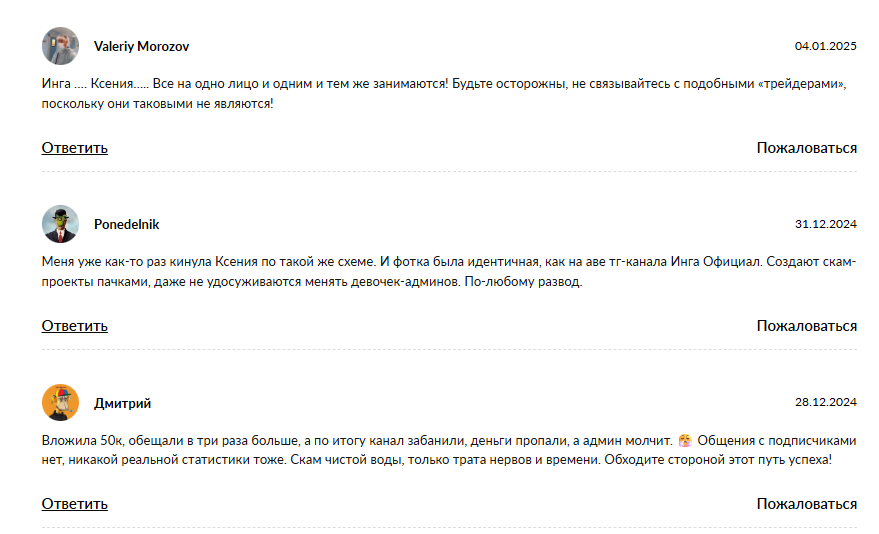Viewport: 879px width, 534px height.
Task: Select the username Ponedelnik
Action: tap(127, 225)
